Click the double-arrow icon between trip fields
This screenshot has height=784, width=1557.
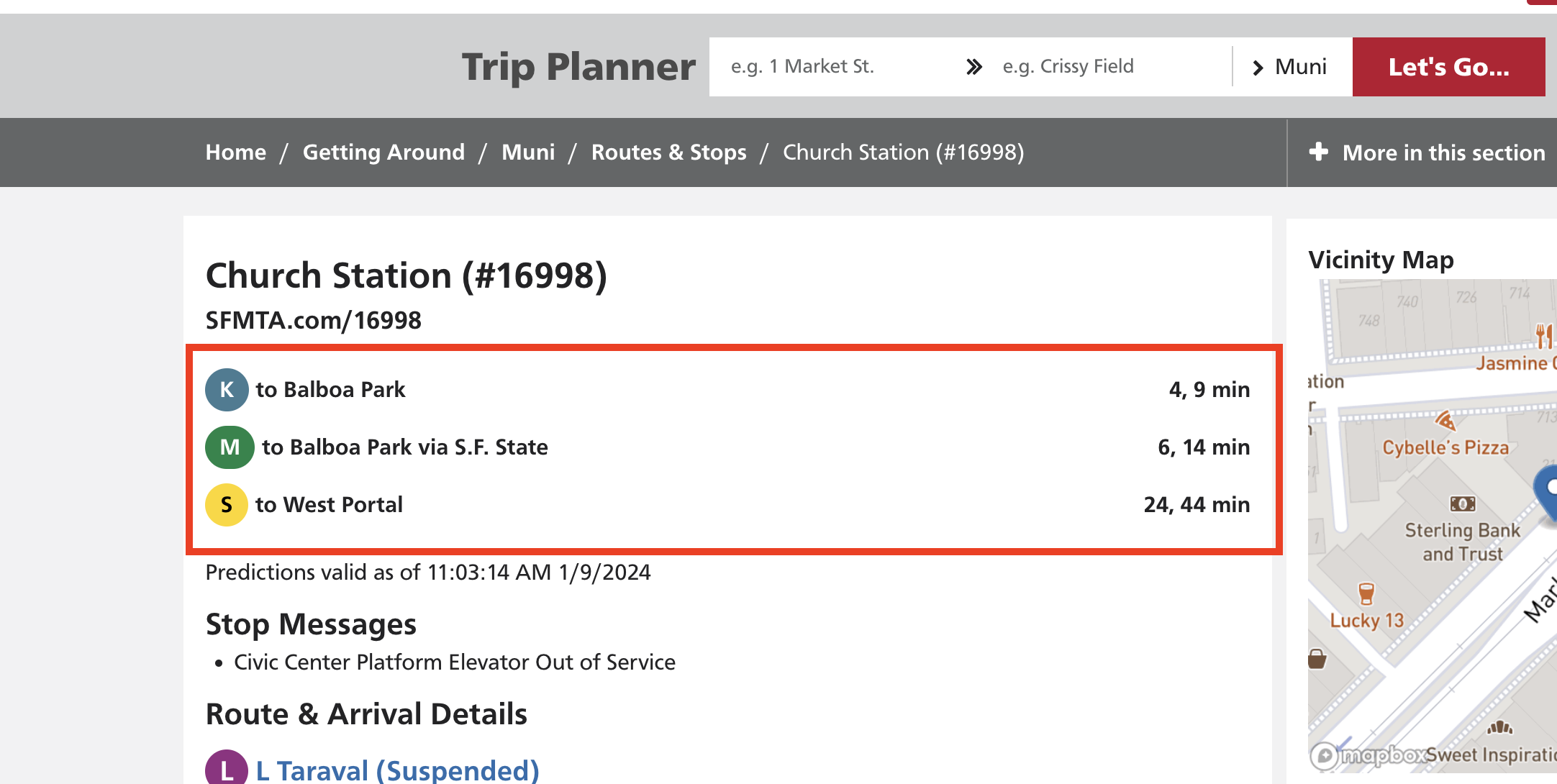[974, 67]
